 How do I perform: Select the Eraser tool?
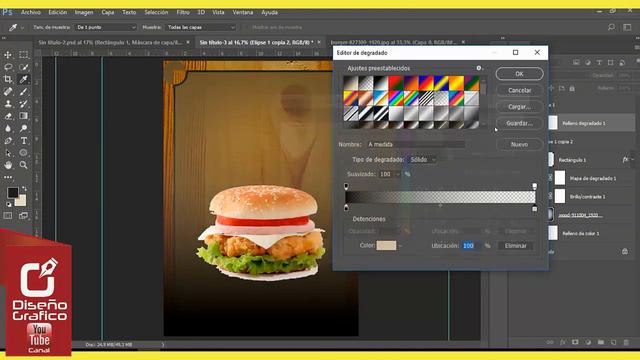[8, 116]
